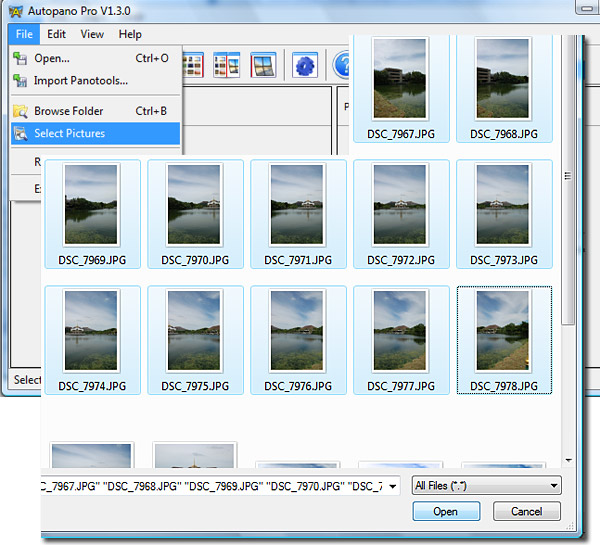The height and width of the screenshot is (545, 600).
Task: Expand the All Files type dropdown
Action: pos(486,486)
